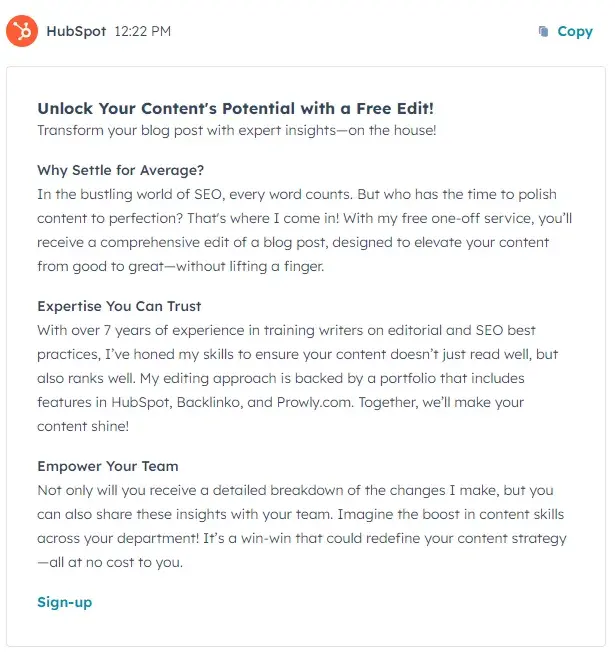This screenshot has height=665, width=615.
Task: Click the HubSpot sprocket logo avatar
Action: coord(21,31)
